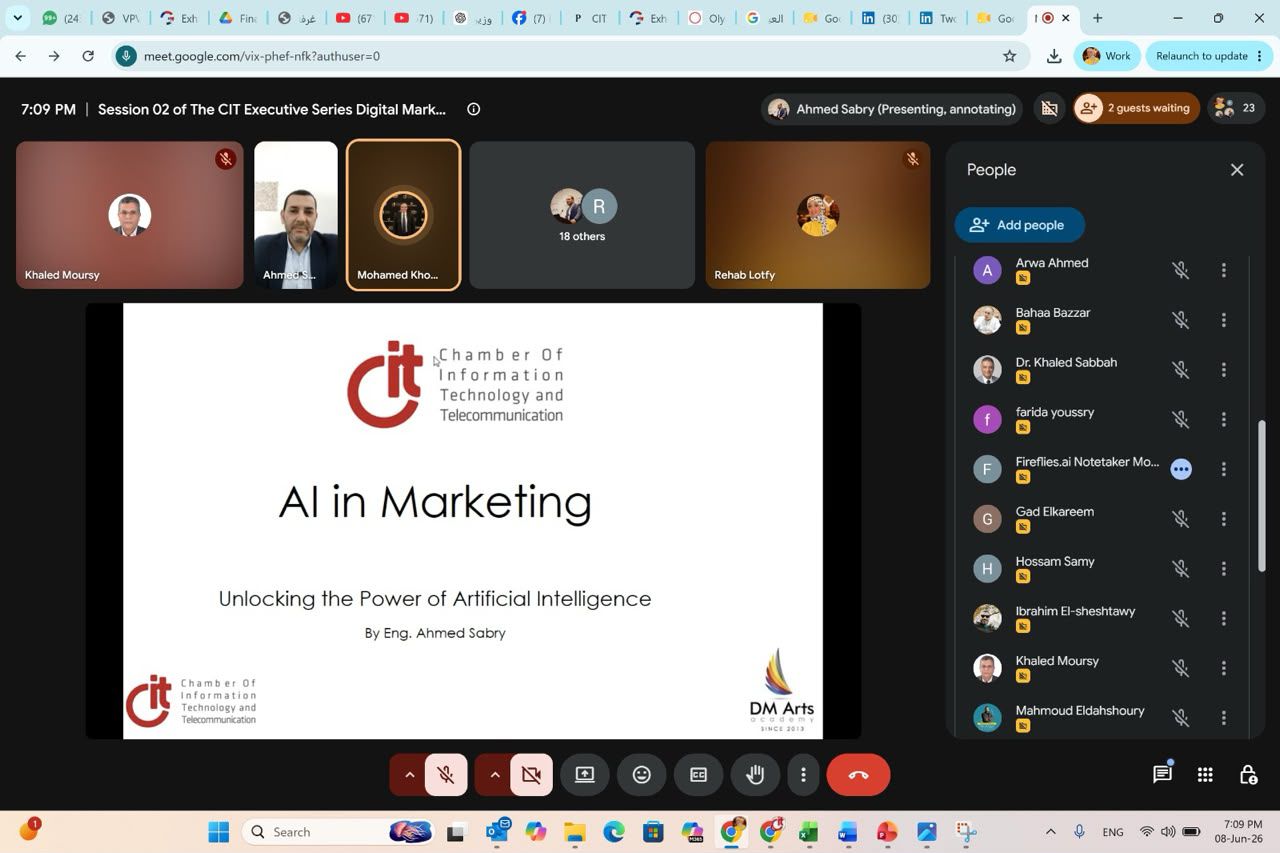Select Rehab Lotfy video tile
Image resolution: width=1280 pixels, height=853 pixels.
click(818, 215)
